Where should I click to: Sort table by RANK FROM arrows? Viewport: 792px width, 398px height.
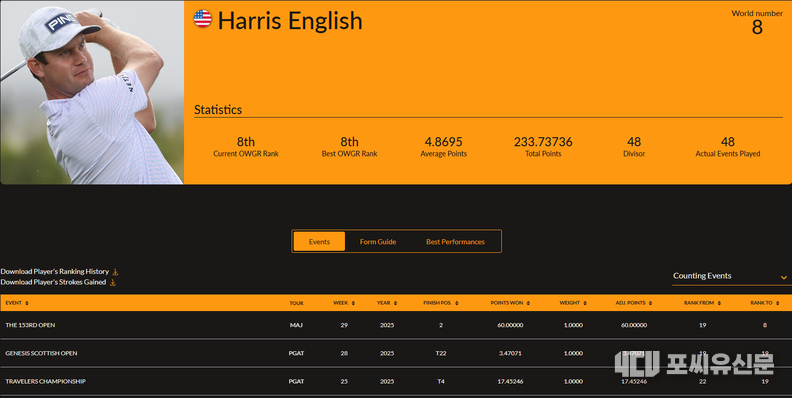(719, 303)
